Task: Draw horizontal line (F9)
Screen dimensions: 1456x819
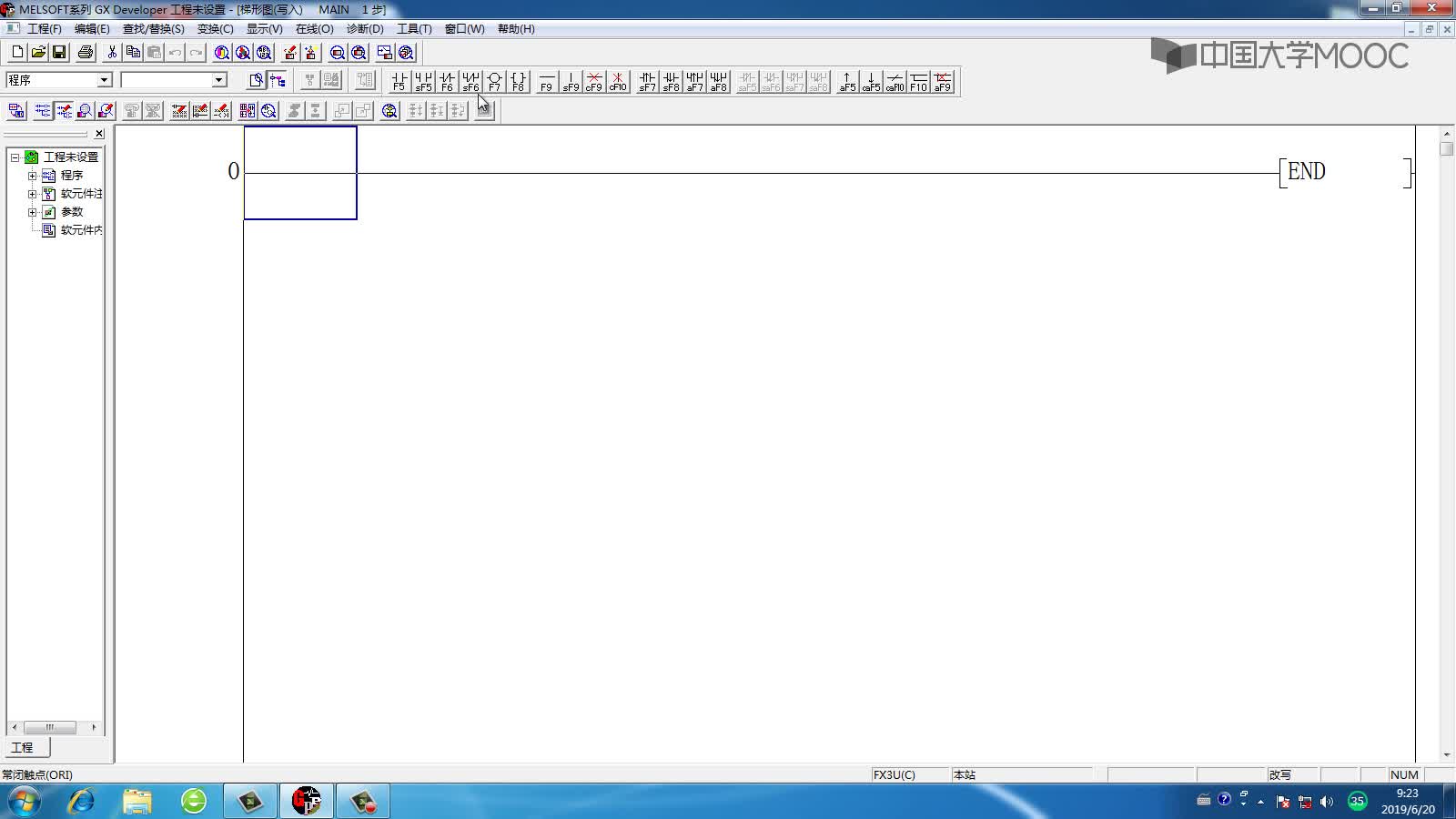Action: coord(546,82)
